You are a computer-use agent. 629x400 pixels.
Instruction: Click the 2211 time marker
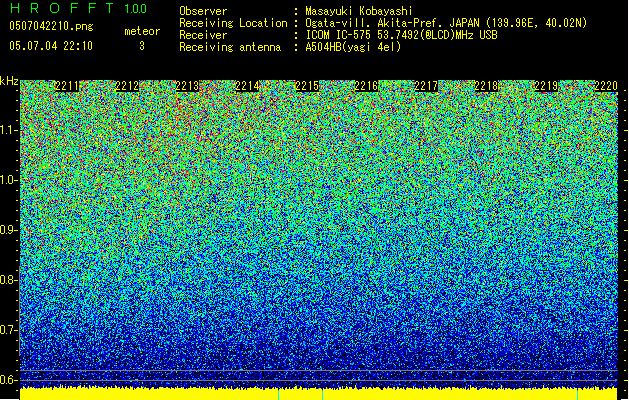(x=67, y=86)
